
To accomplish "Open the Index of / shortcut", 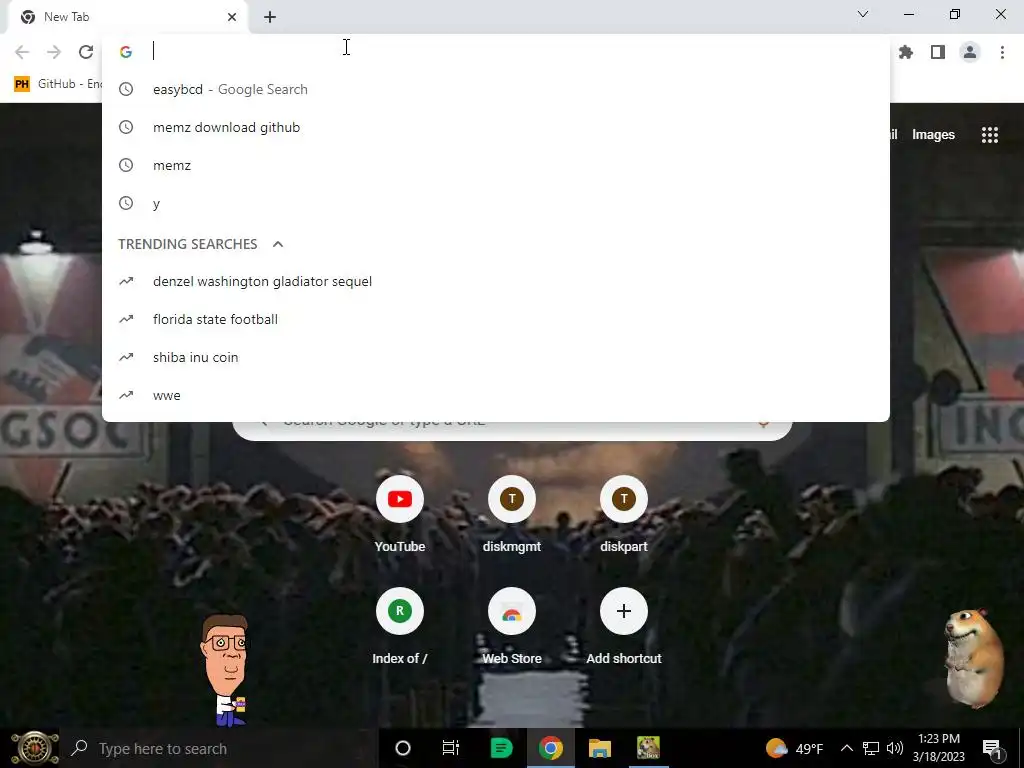I will click(x=400, y=627).
